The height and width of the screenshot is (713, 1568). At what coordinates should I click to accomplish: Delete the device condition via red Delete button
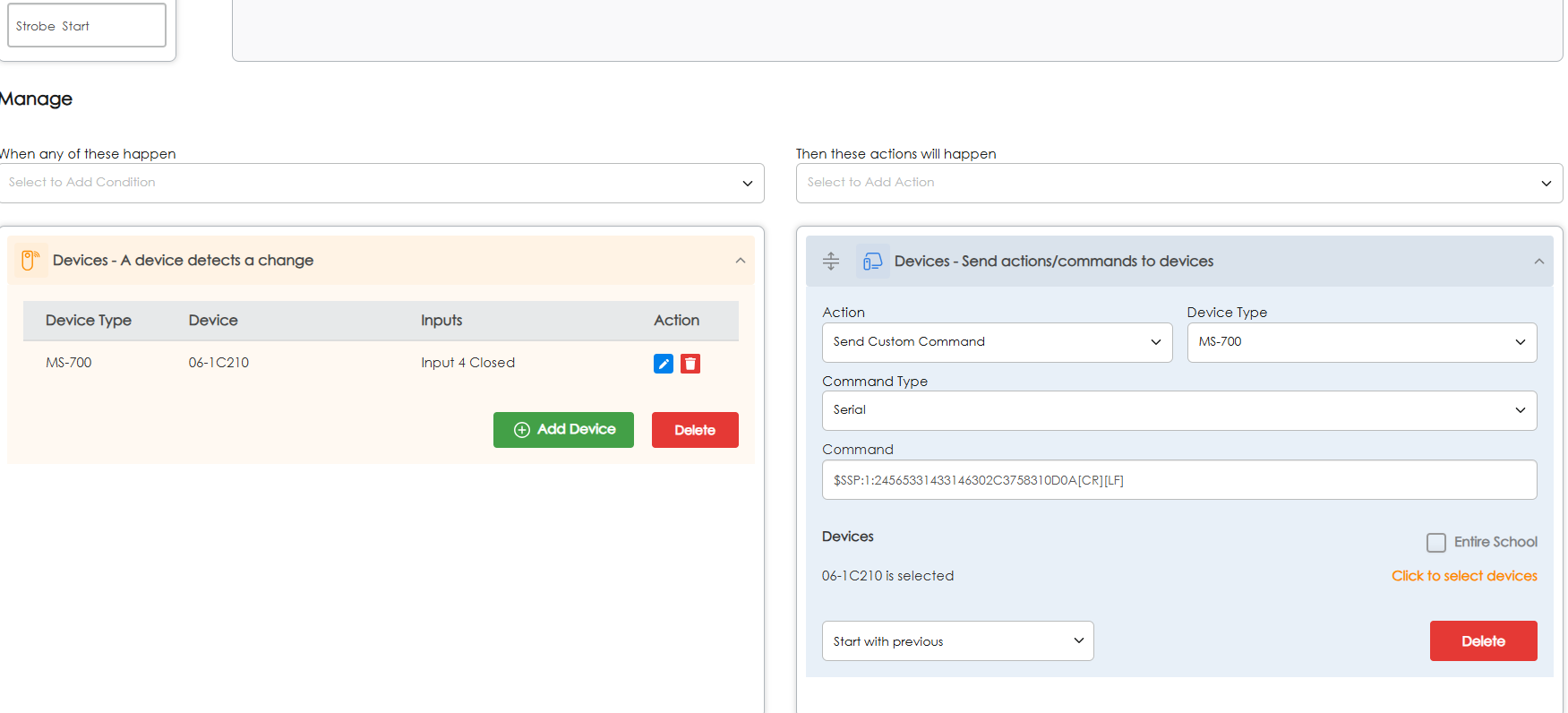click(695, 430)
